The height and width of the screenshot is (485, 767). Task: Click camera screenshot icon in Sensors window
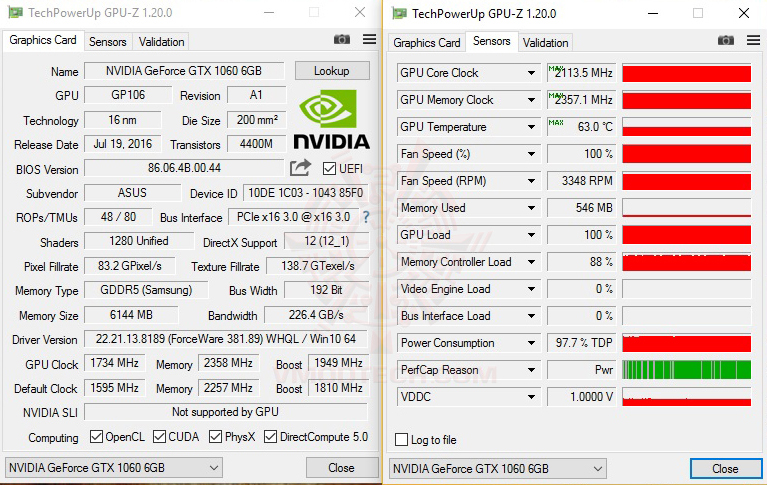(726, 40)
